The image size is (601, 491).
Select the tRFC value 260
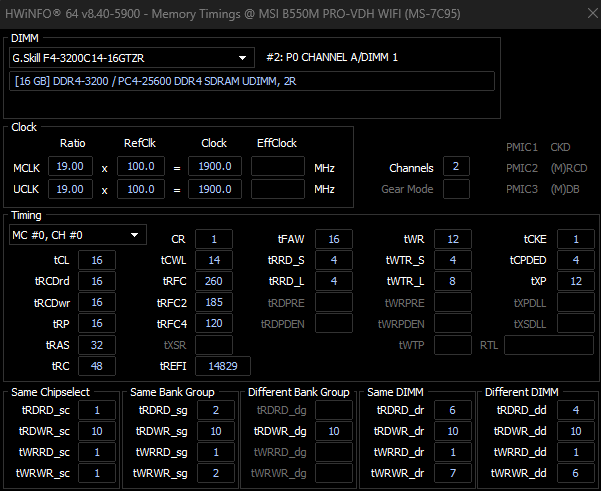click(x=213, y=281)
